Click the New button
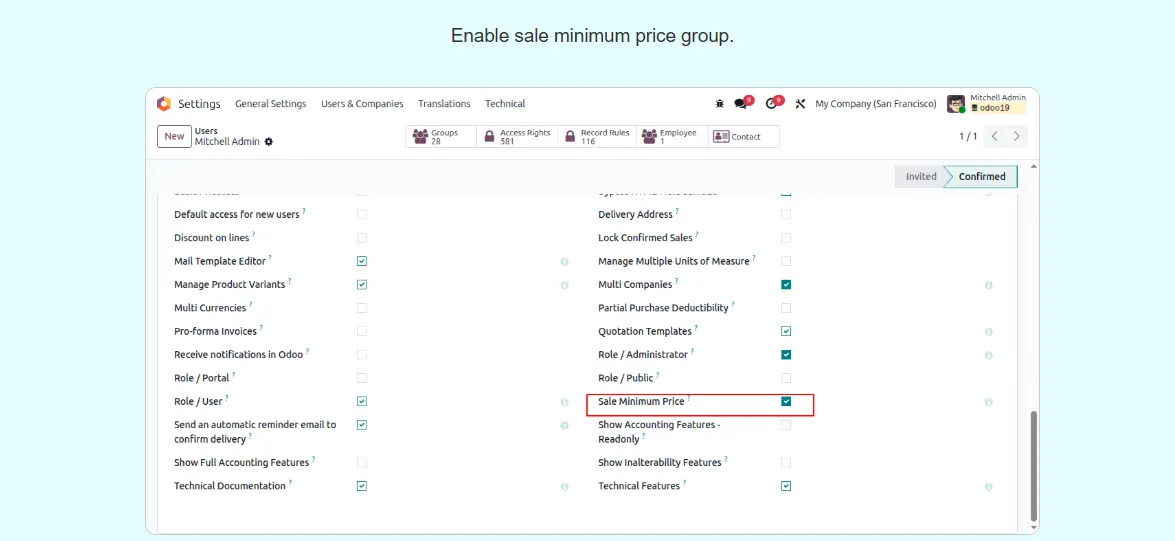This screenshot has height=541, width=1175. click(x=174, y=136)
